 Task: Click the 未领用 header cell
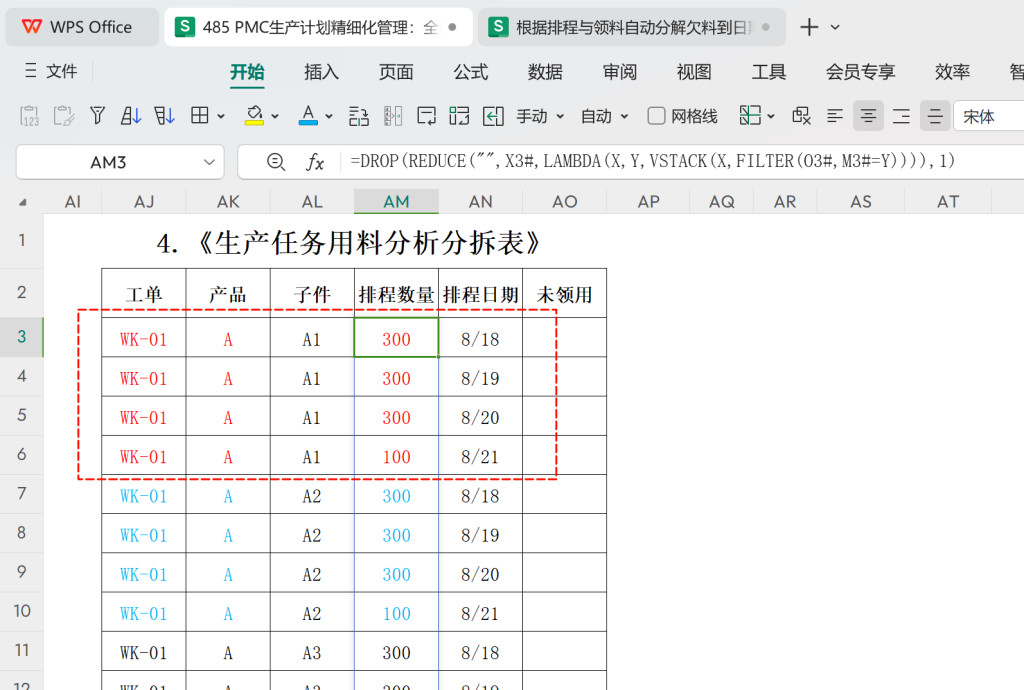coord(564,294)
